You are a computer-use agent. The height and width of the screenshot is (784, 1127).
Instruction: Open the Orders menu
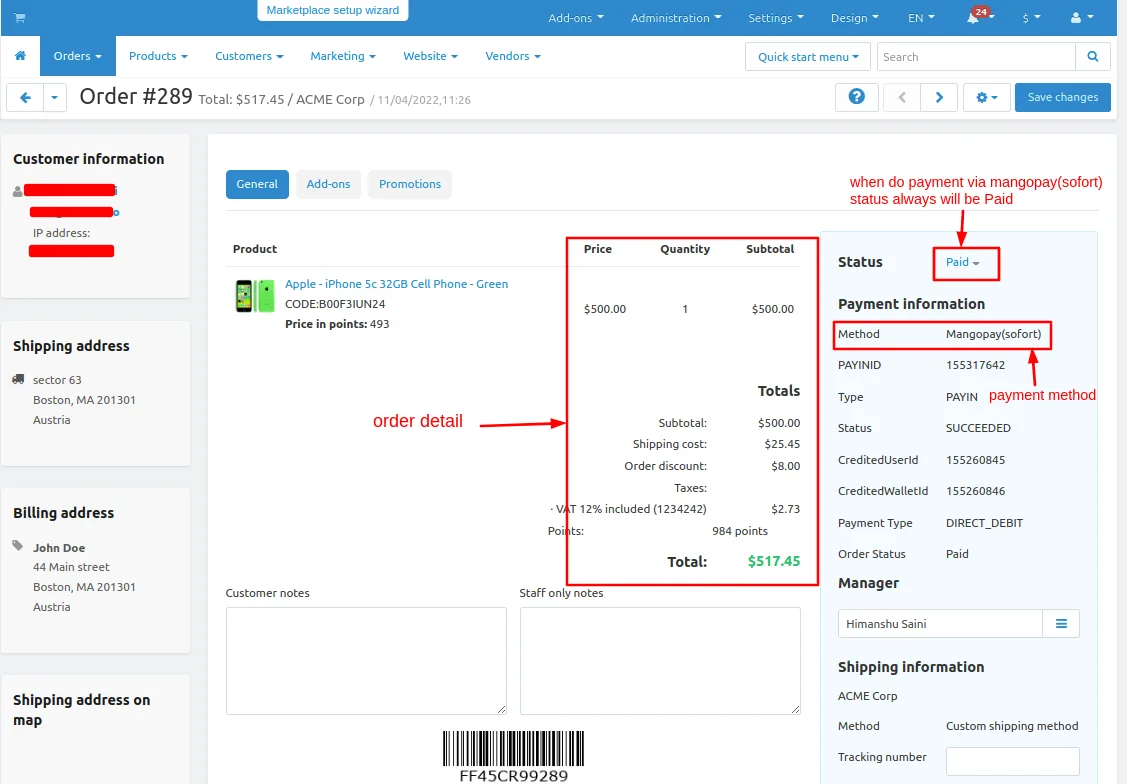point(78,56)
